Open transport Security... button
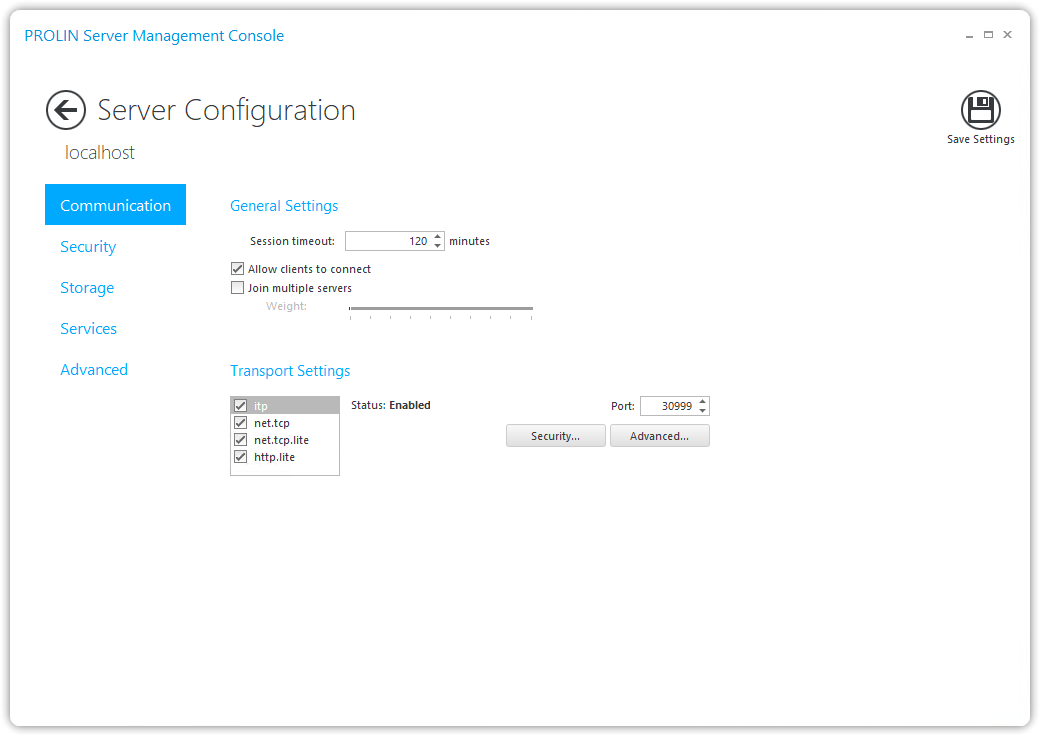This screenshot has width=1040, height=736. 555,436
